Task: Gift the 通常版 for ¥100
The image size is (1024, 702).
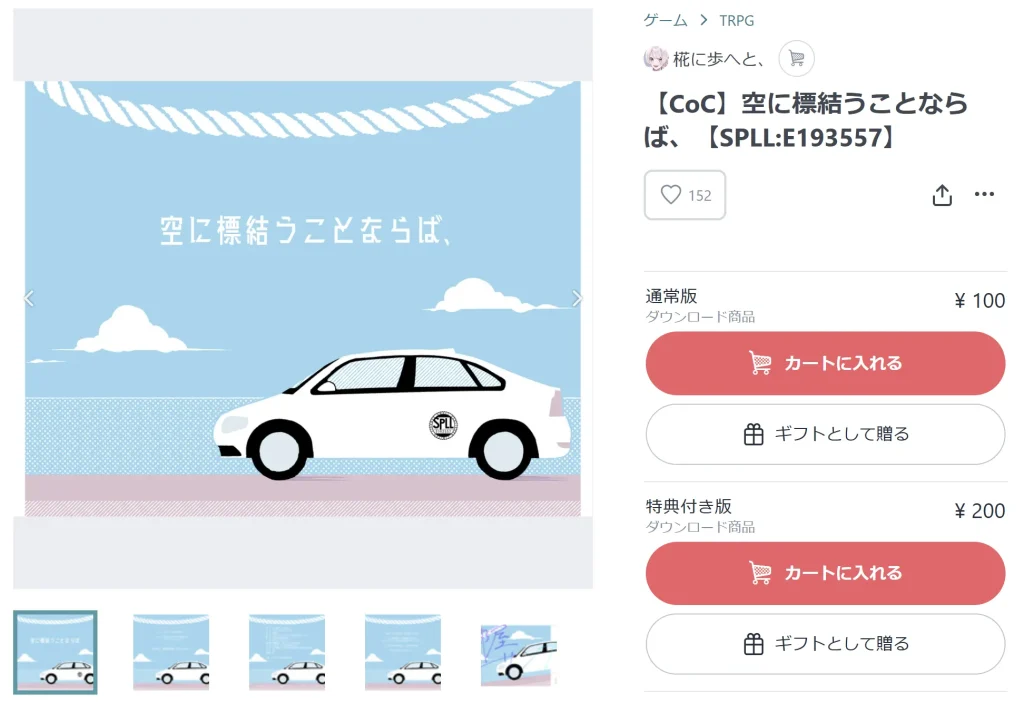Action: 825,434
